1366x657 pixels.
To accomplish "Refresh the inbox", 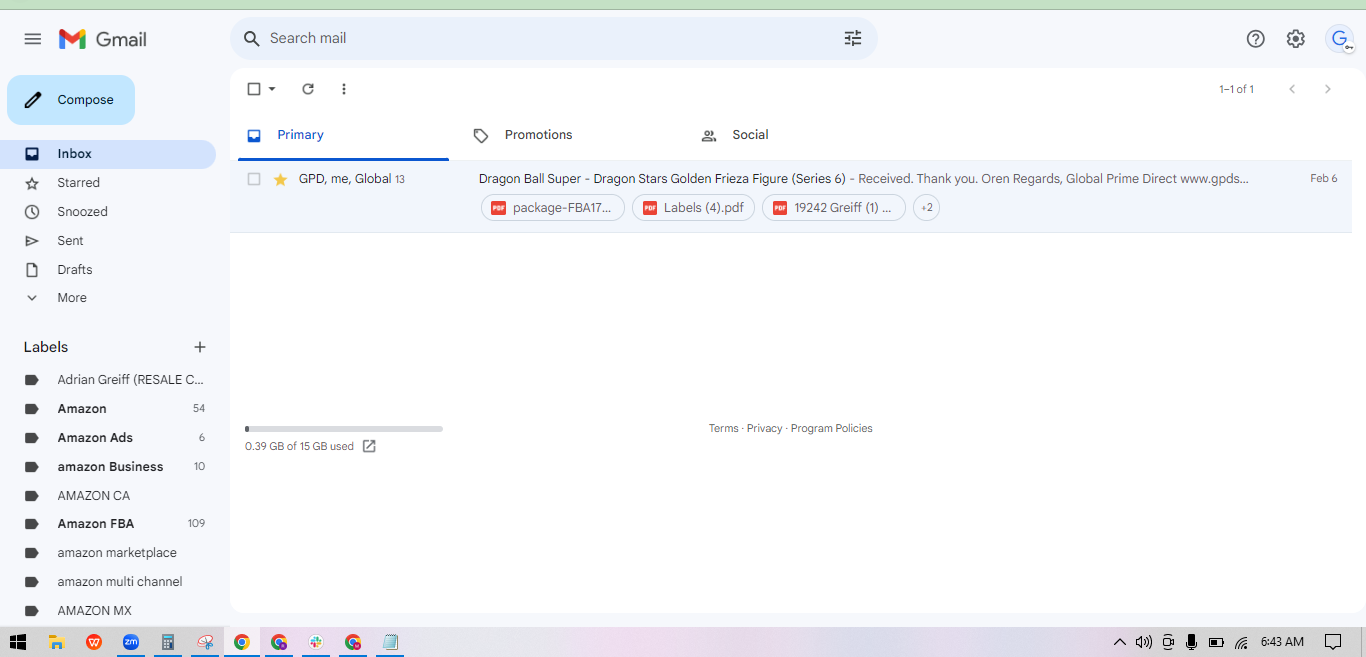I will pyautogui.click(x=308, y=89).
